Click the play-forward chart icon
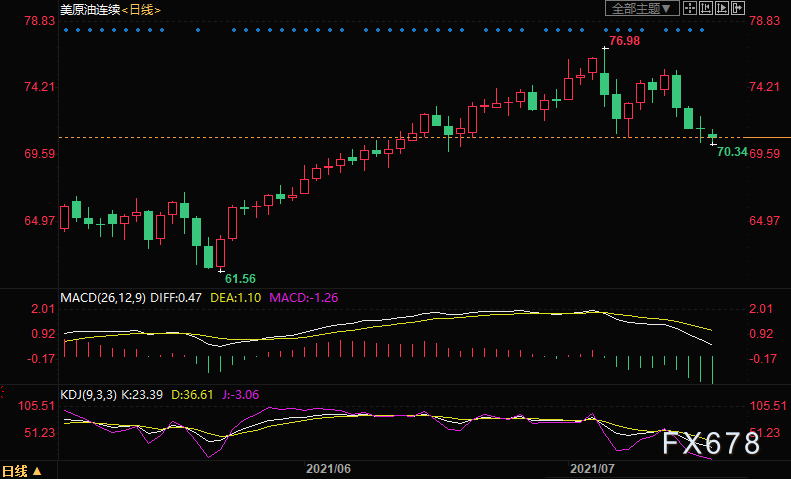Viewport: 791px width, 479px height. coord(722,8)
